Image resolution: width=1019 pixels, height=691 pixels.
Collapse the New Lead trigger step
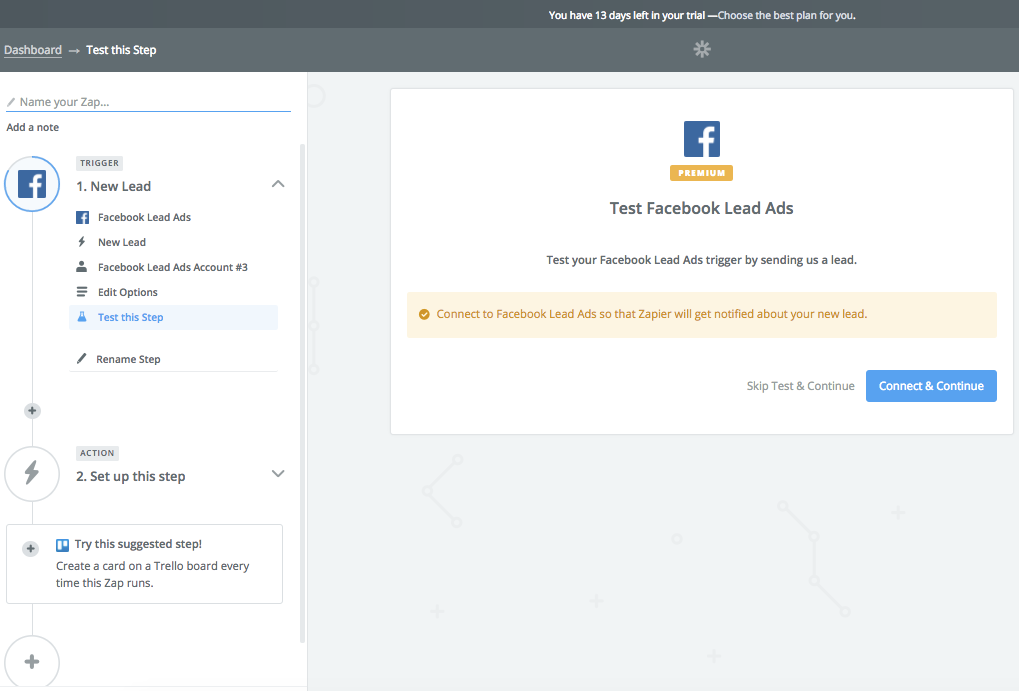(x=278, y=185)
